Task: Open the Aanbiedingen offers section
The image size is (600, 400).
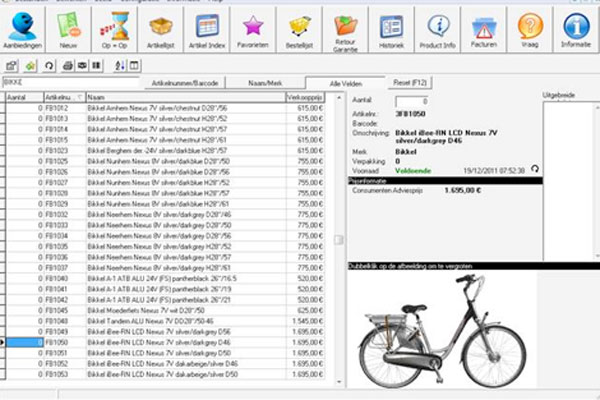Action: click(22, 28)
